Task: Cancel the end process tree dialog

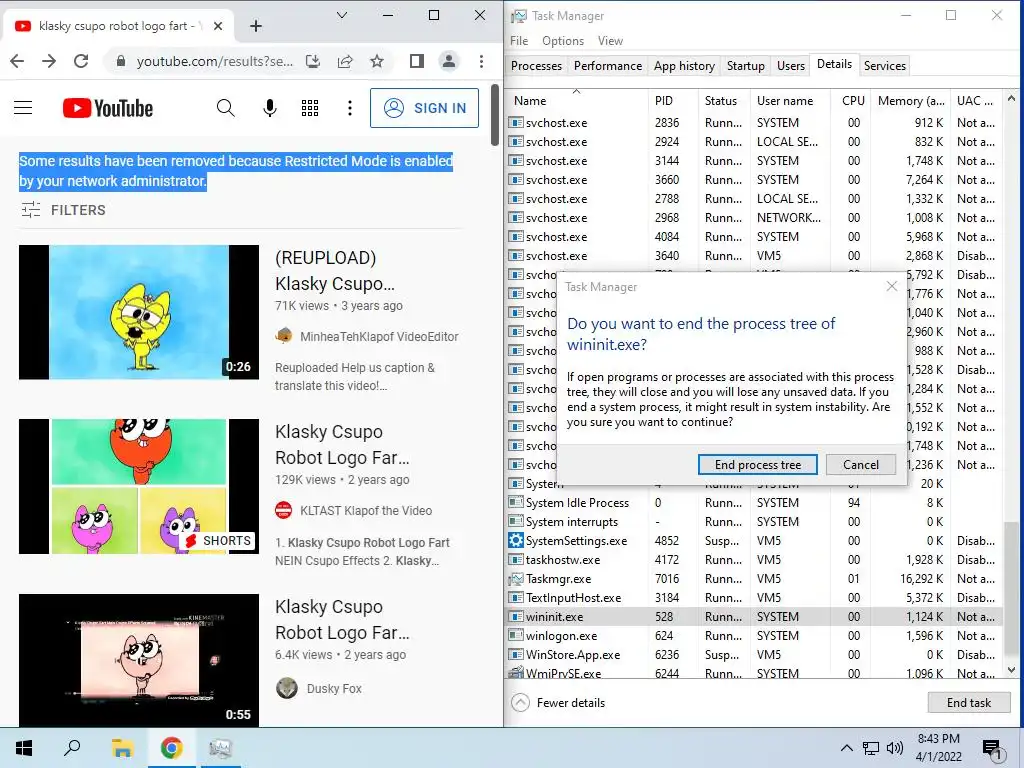Action: tap(860, 464)
